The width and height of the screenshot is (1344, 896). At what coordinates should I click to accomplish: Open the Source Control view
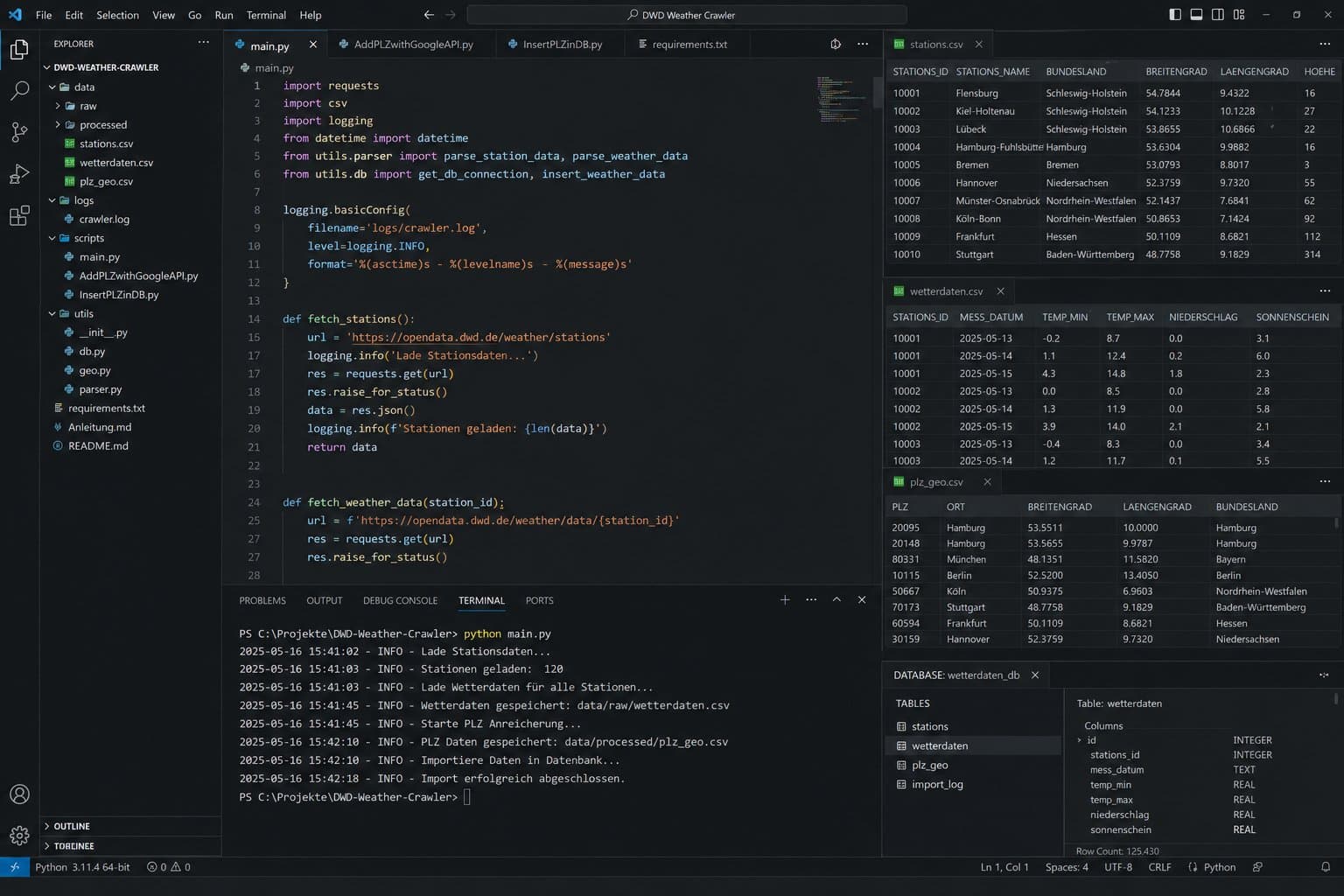(x=19, y=132)
